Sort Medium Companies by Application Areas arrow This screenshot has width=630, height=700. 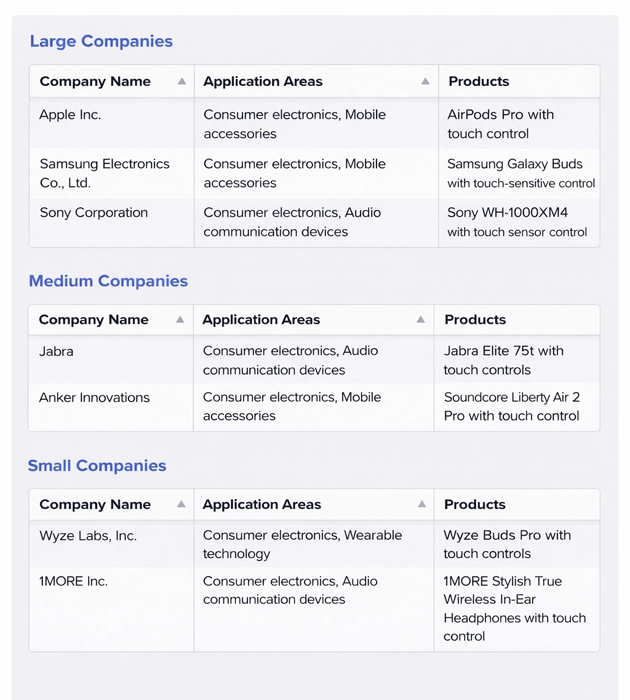tap(421, 320)
